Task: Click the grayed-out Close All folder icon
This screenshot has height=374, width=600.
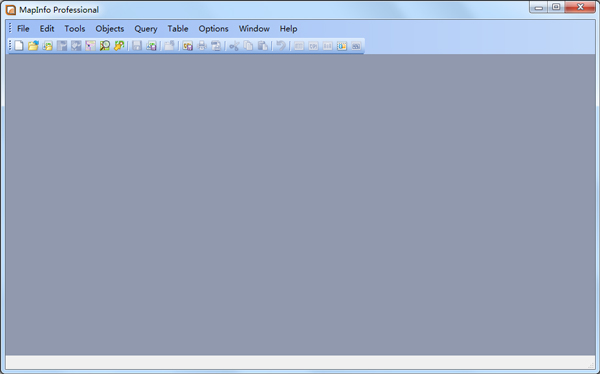Action: [x=169, y=46]
